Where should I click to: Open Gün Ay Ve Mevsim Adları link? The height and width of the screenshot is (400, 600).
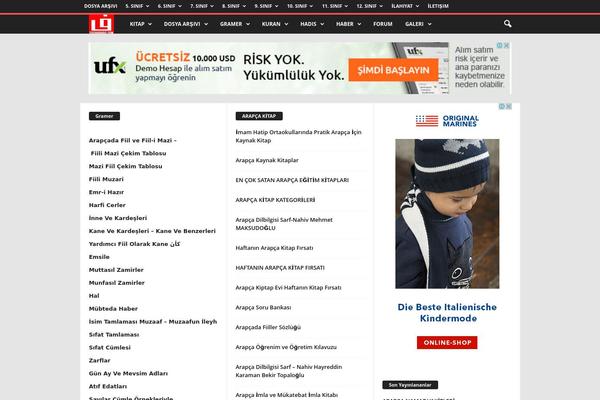[x=128, y=374]
